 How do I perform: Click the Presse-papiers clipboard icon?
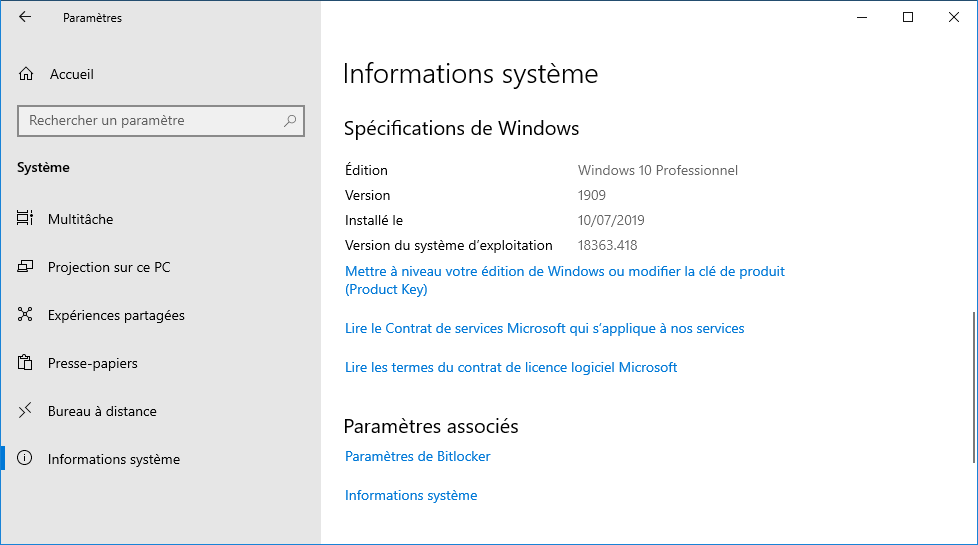point(25,362)
